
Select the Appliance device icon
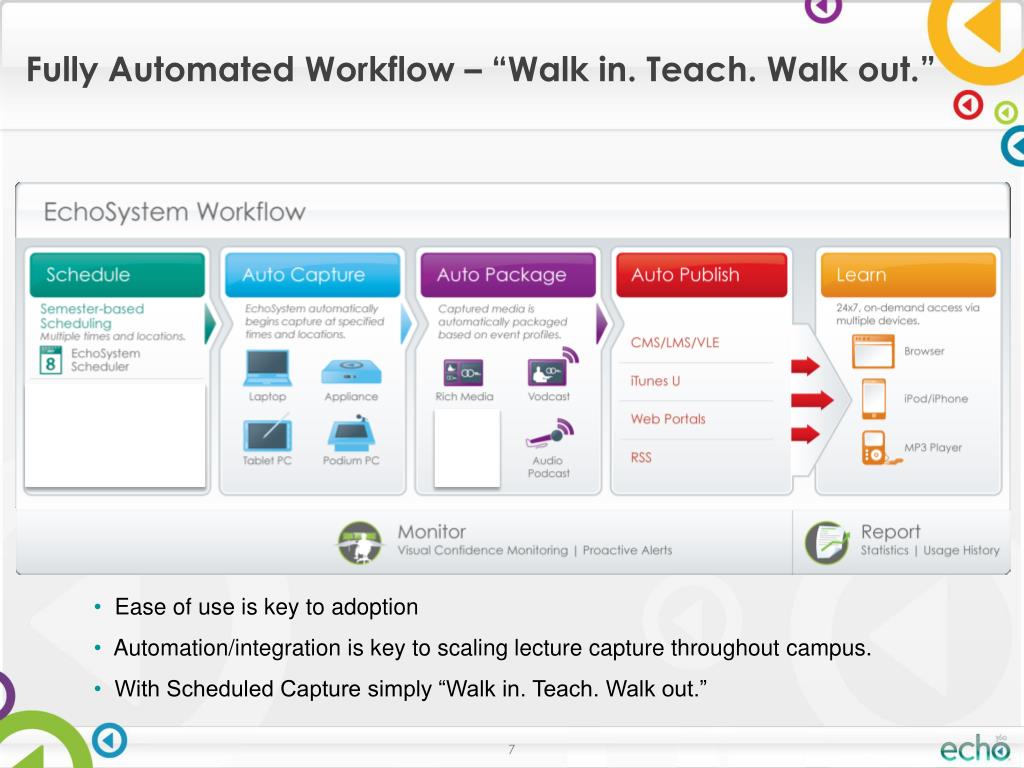click(351, 372)
